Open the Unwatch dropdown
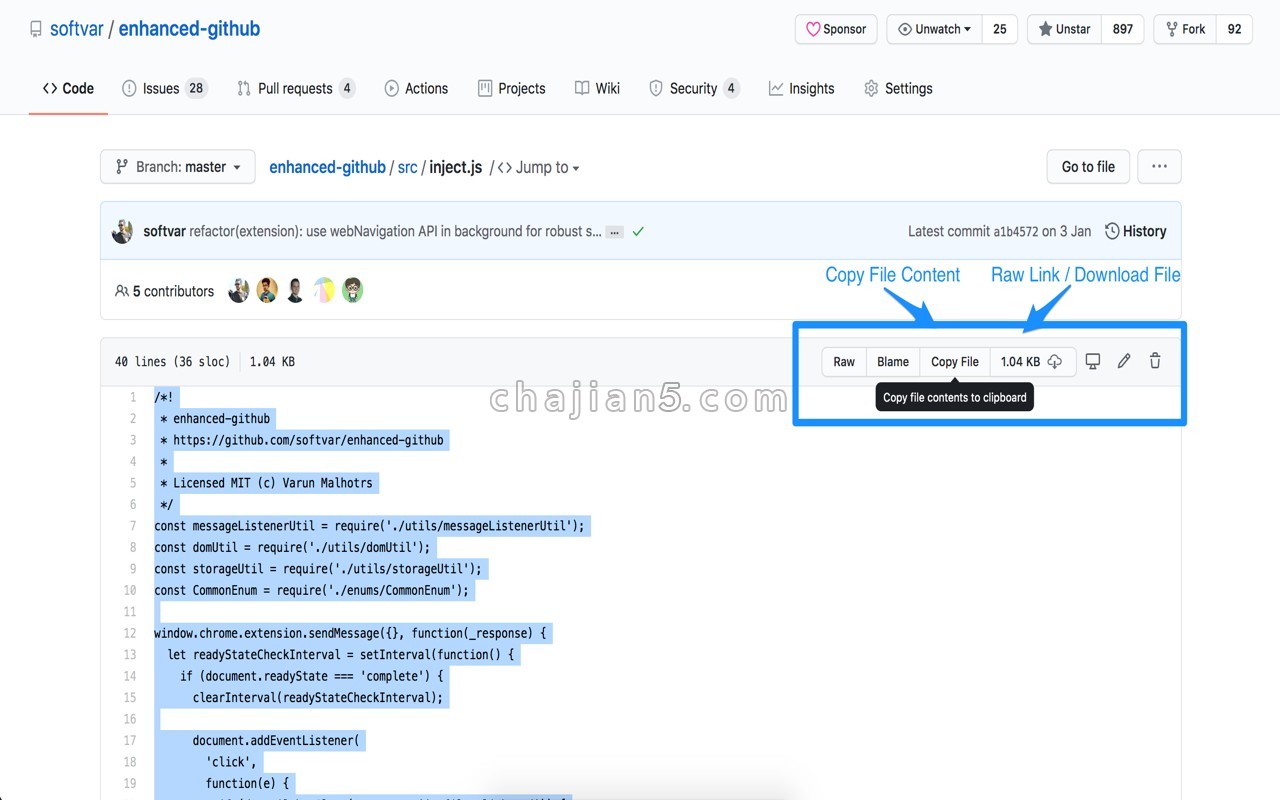 934,29
